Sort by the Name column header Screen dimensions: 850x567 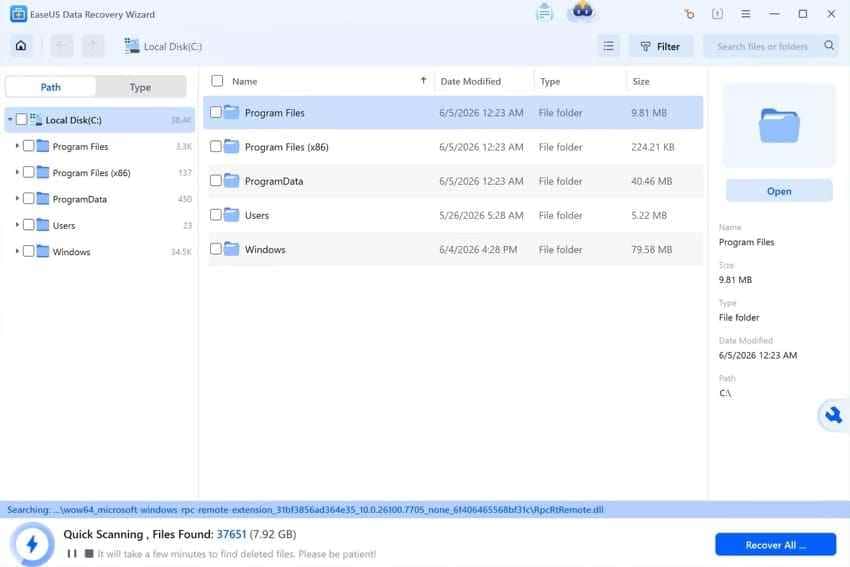[244, 81]
